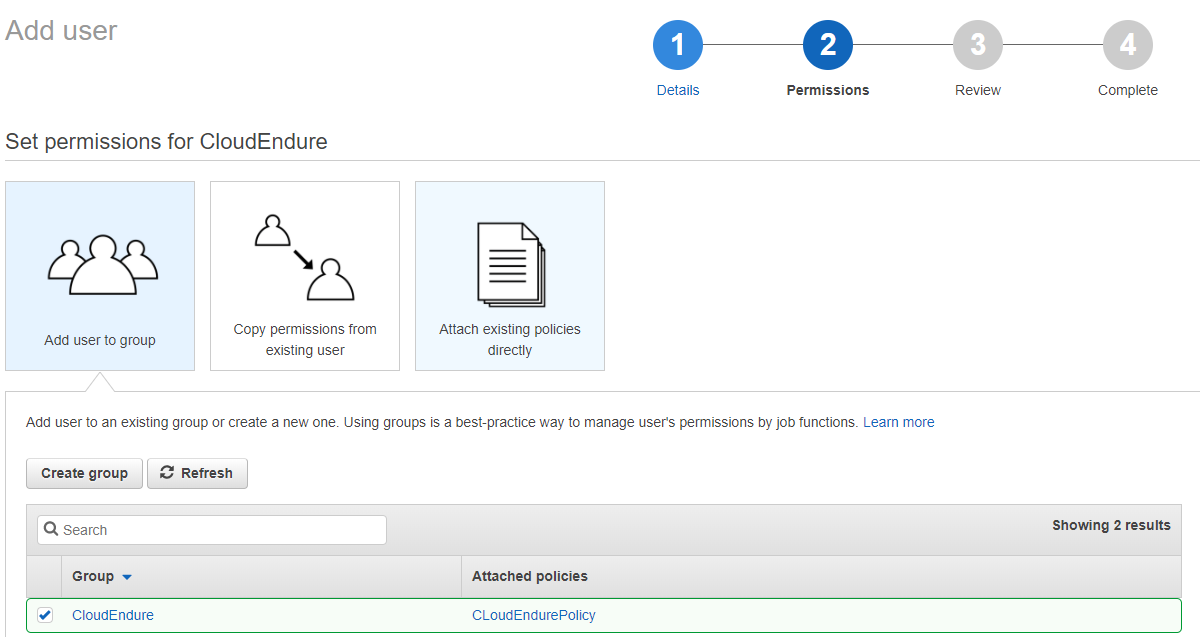Click the circular arrows Refresh icon

pyautogui.click(x=167, y=473)
